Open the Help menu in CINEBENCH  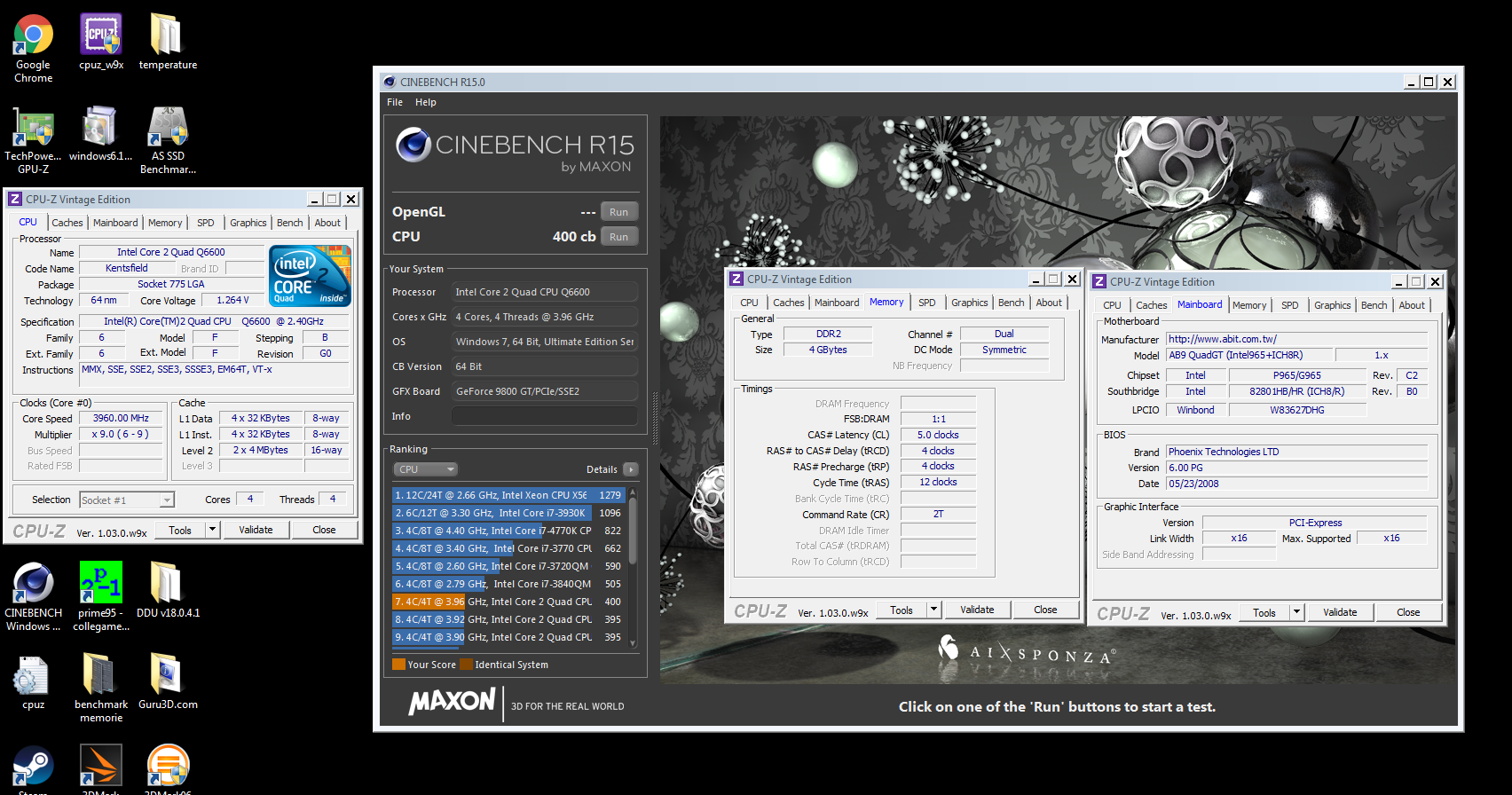(426, 102)
